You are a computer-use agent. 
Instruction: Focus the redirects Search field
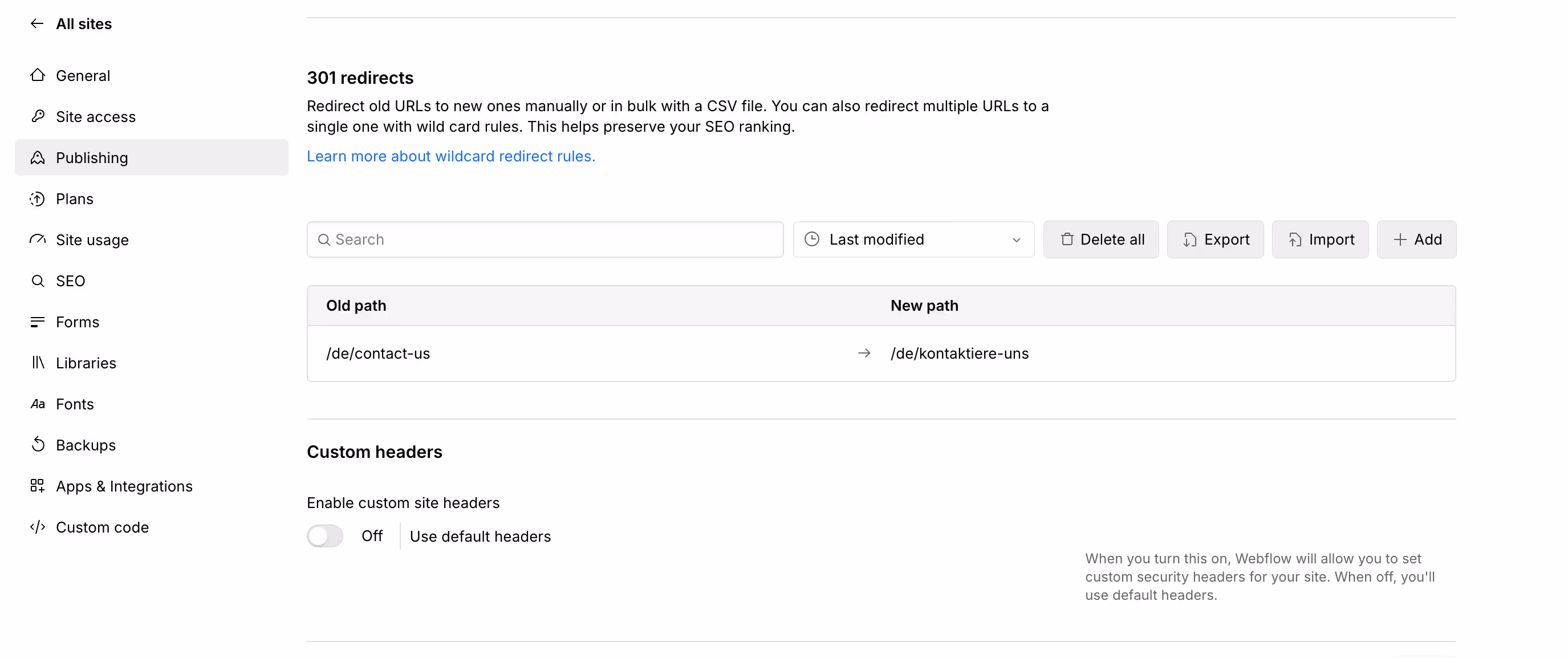click(545, 240)
